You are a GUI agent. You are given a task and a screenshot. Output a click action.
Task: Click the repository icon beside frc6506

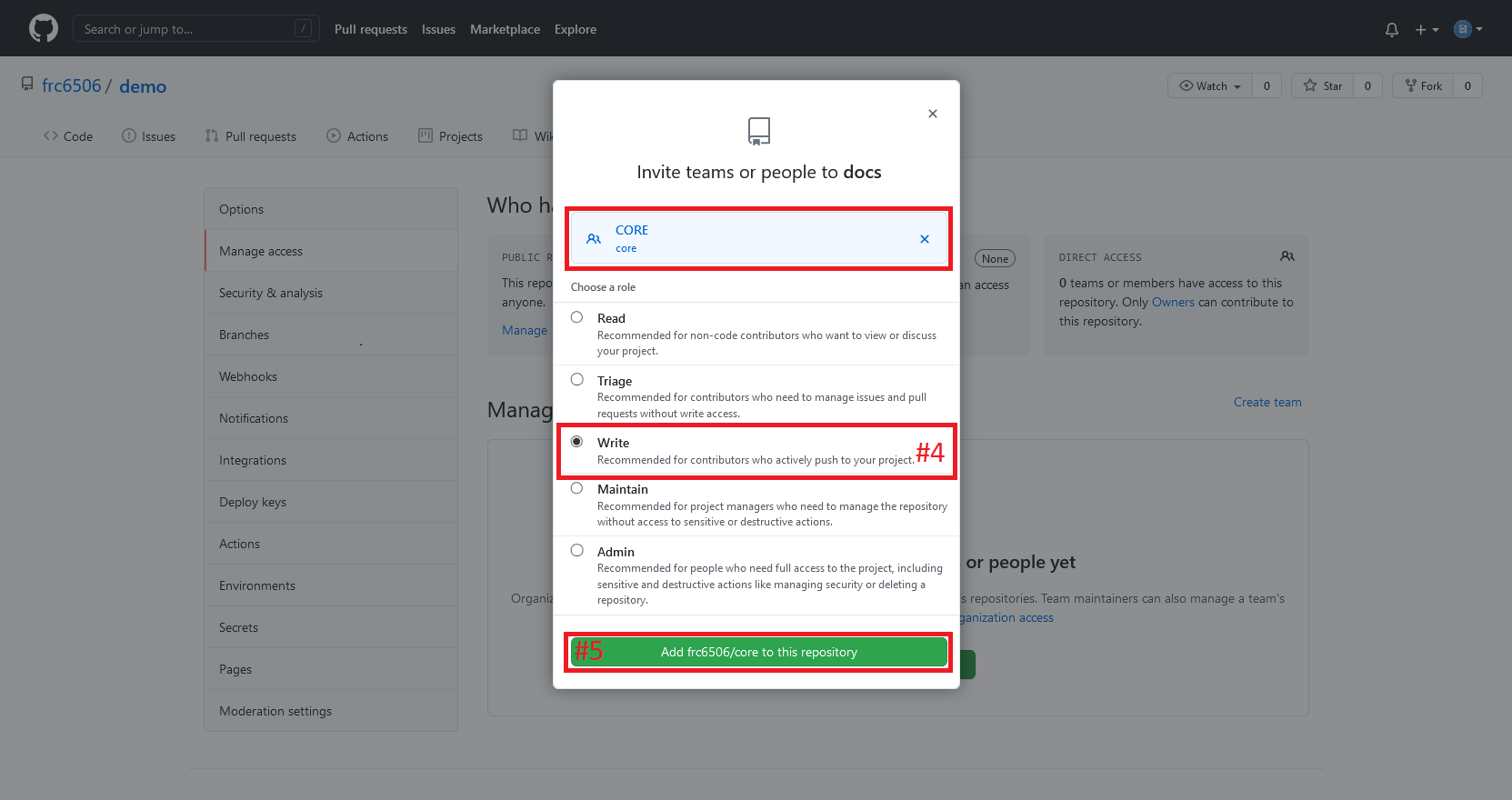pyautogui.click(x=27, y=84)
